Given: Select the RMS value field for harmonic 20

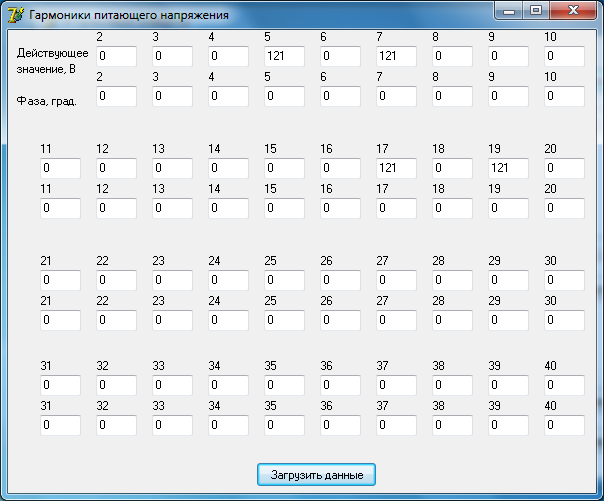Looking at the screenshot, I should coord(564,168).
